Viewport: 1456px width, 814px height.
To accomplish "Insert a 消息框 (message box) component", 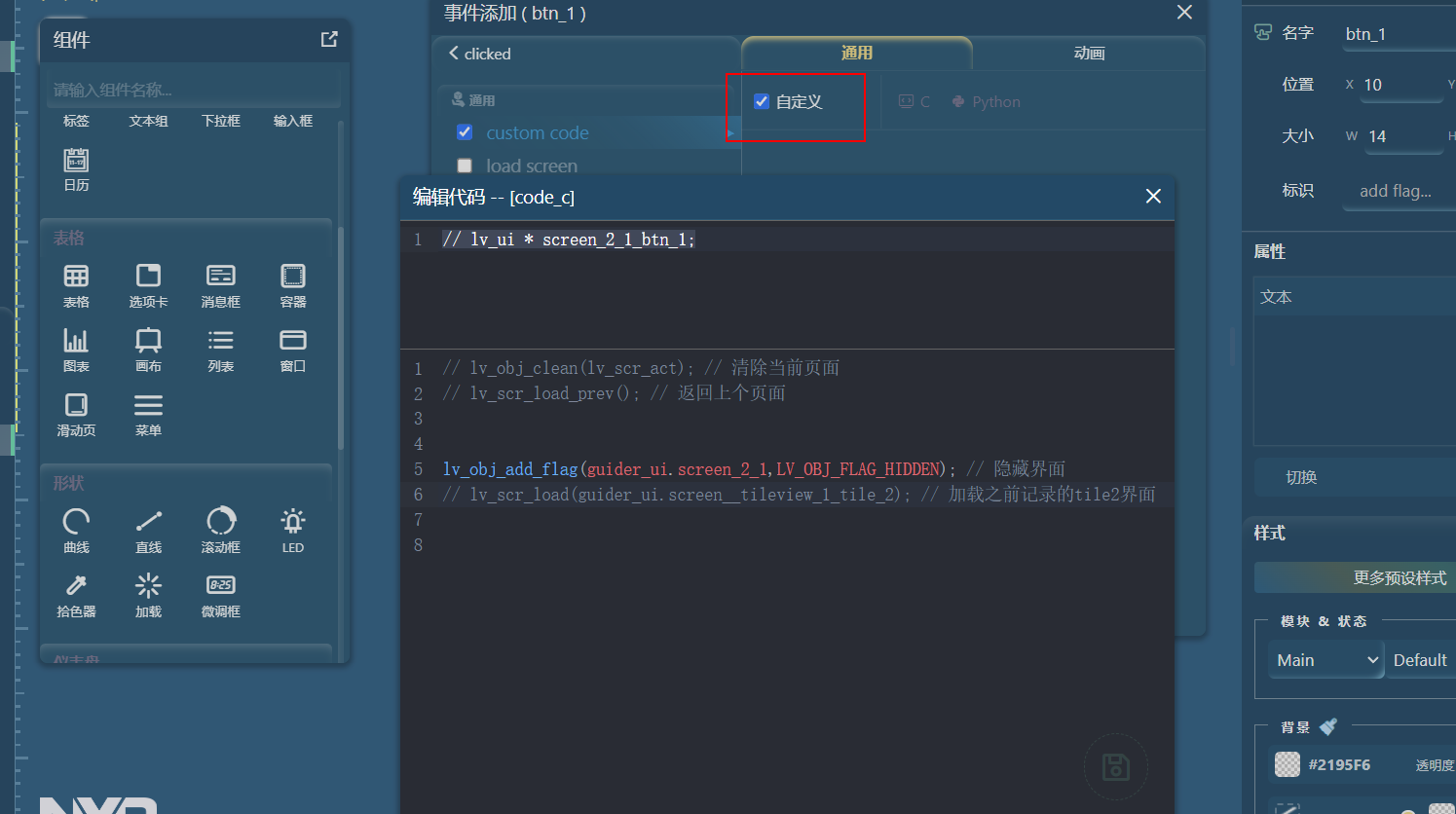I will (220, 284).
